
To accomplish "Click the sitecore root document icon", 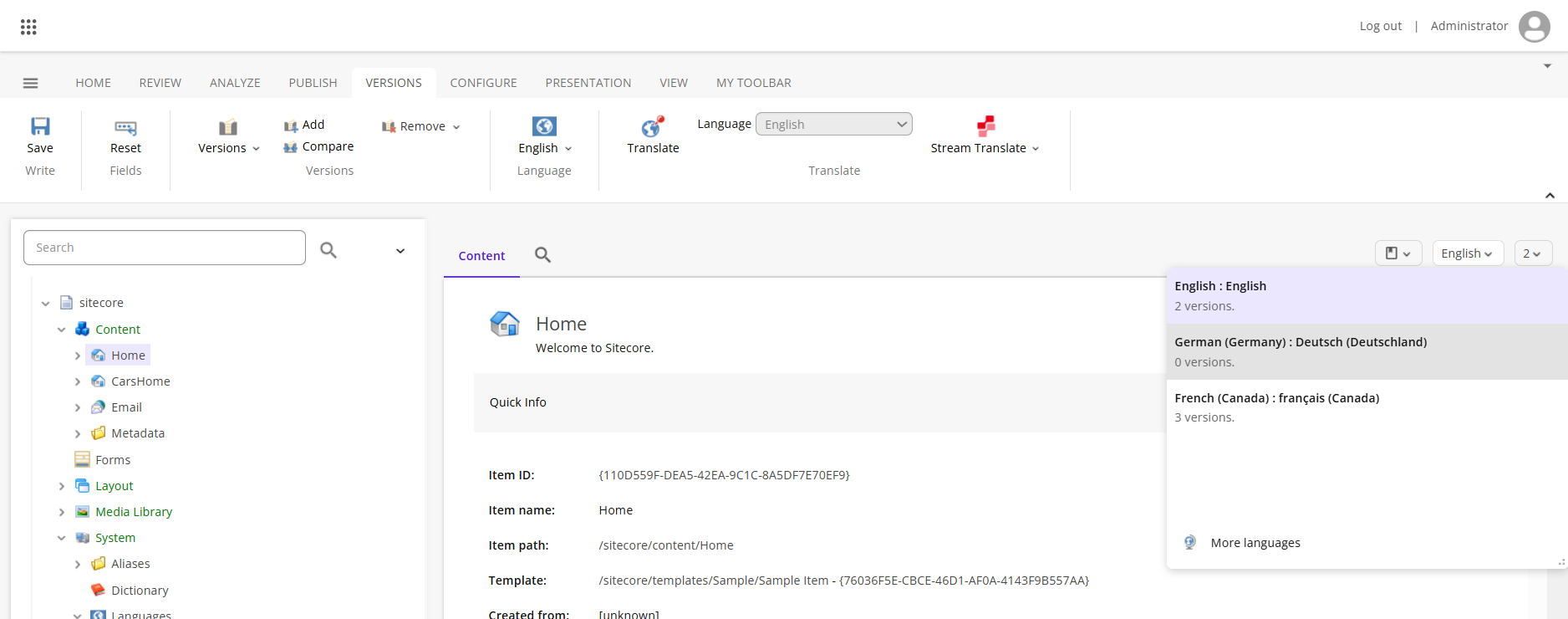I will tap(67, 302).
